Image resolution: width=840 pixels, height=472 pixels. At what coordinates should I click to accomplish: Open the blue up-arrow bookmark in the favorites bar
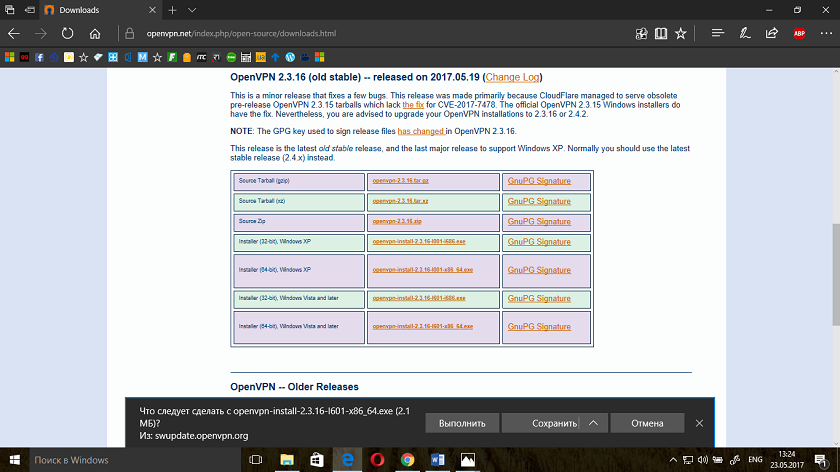click(275, 57)
